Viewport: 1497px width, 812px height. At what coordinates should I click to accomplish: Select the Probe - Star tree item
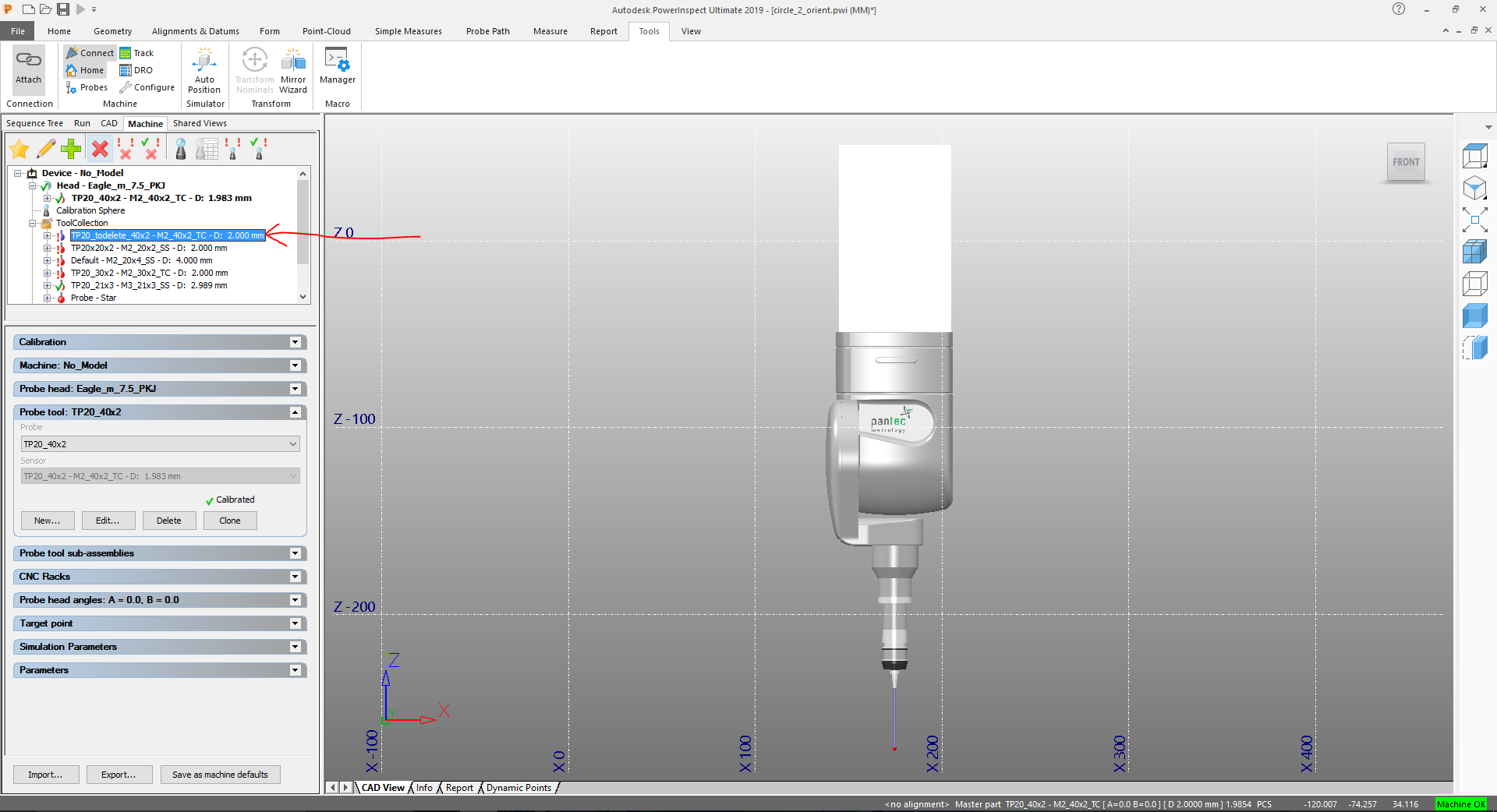coord(94,298)
